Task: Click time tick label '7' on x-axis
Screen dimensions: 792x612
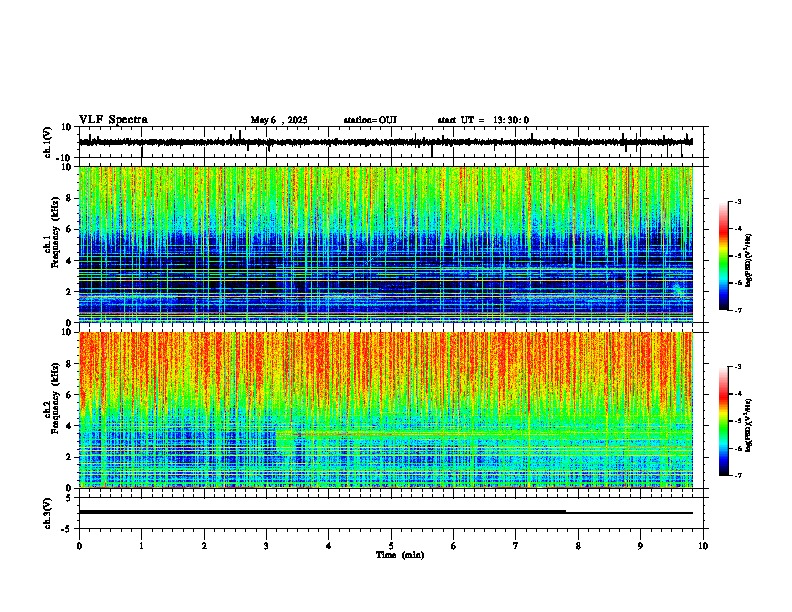Action: 516,546
